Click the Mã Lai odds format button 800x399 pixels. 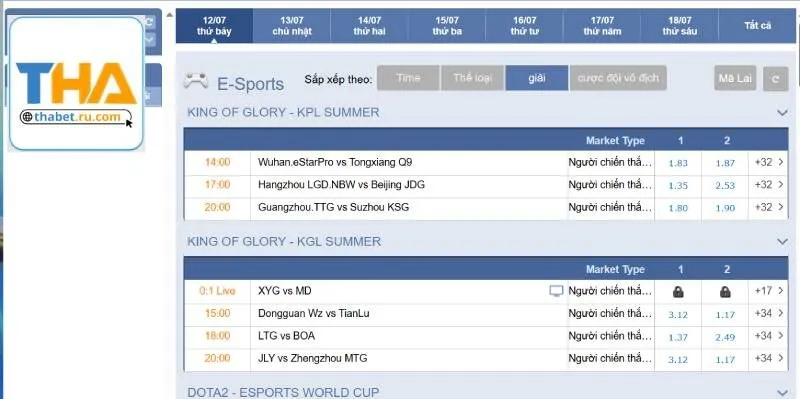point(735,78)
